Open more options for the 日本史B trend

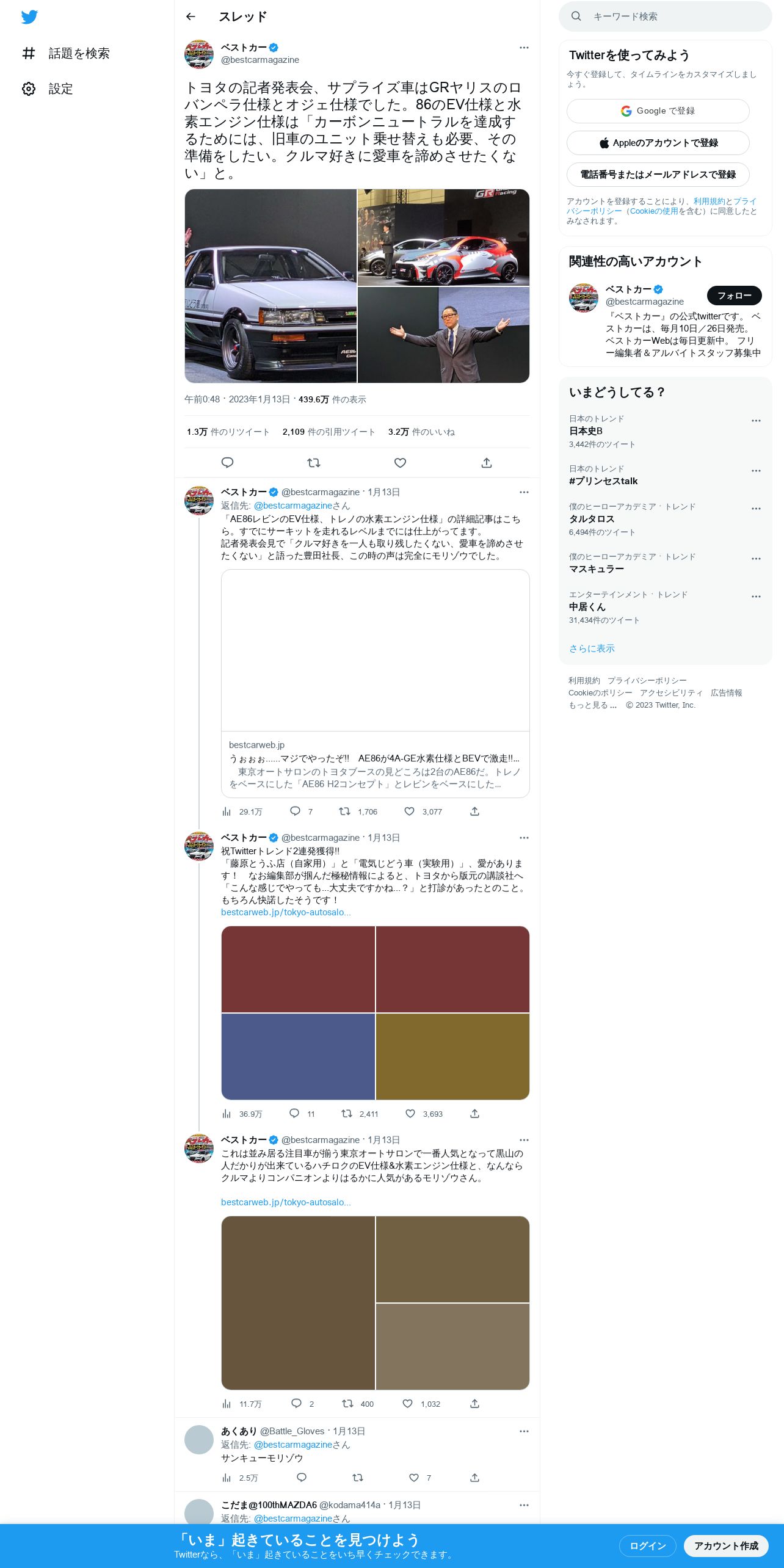(x=756, y=421)
